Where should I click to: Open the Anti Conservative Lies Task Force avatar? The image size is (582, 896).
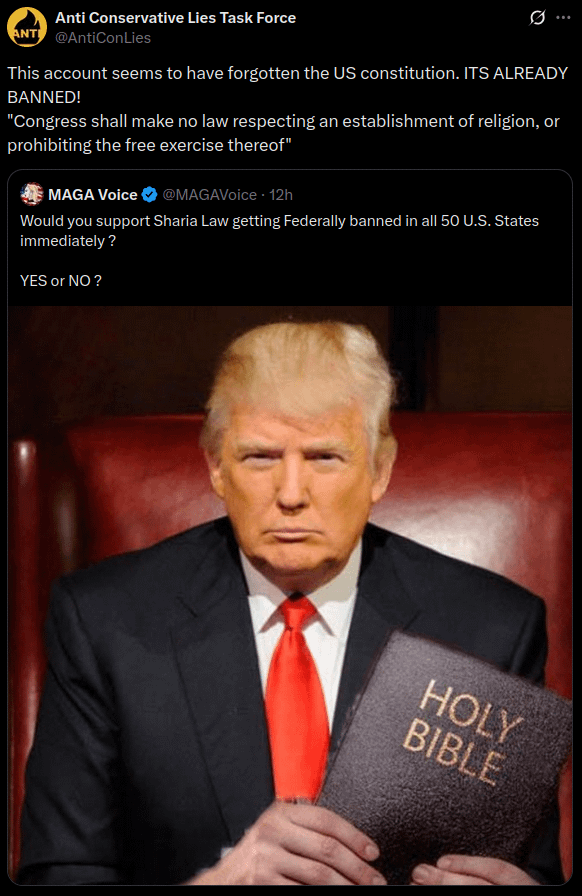(x=26, y=27)
